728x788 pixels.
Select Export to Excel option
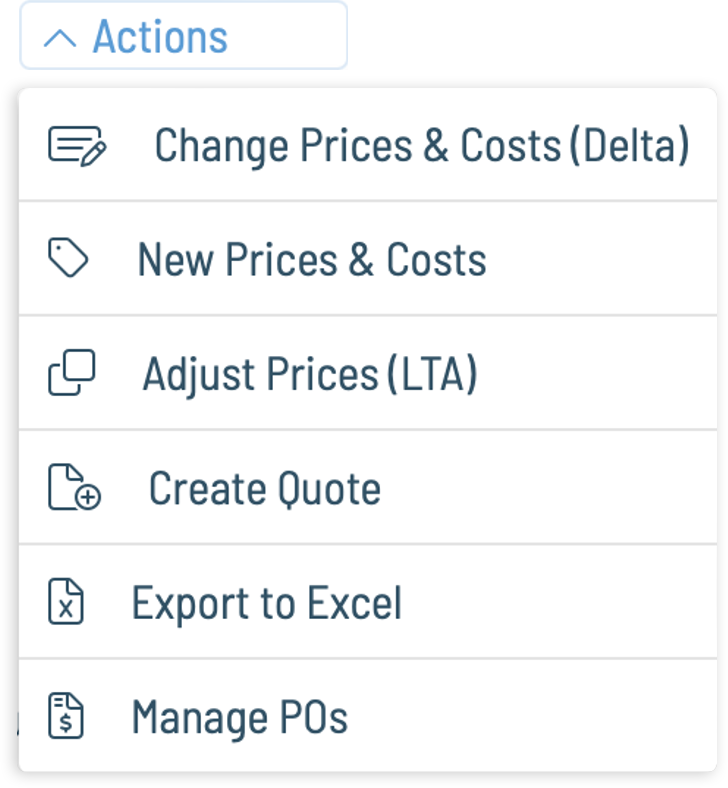click(x=368, y=602)
